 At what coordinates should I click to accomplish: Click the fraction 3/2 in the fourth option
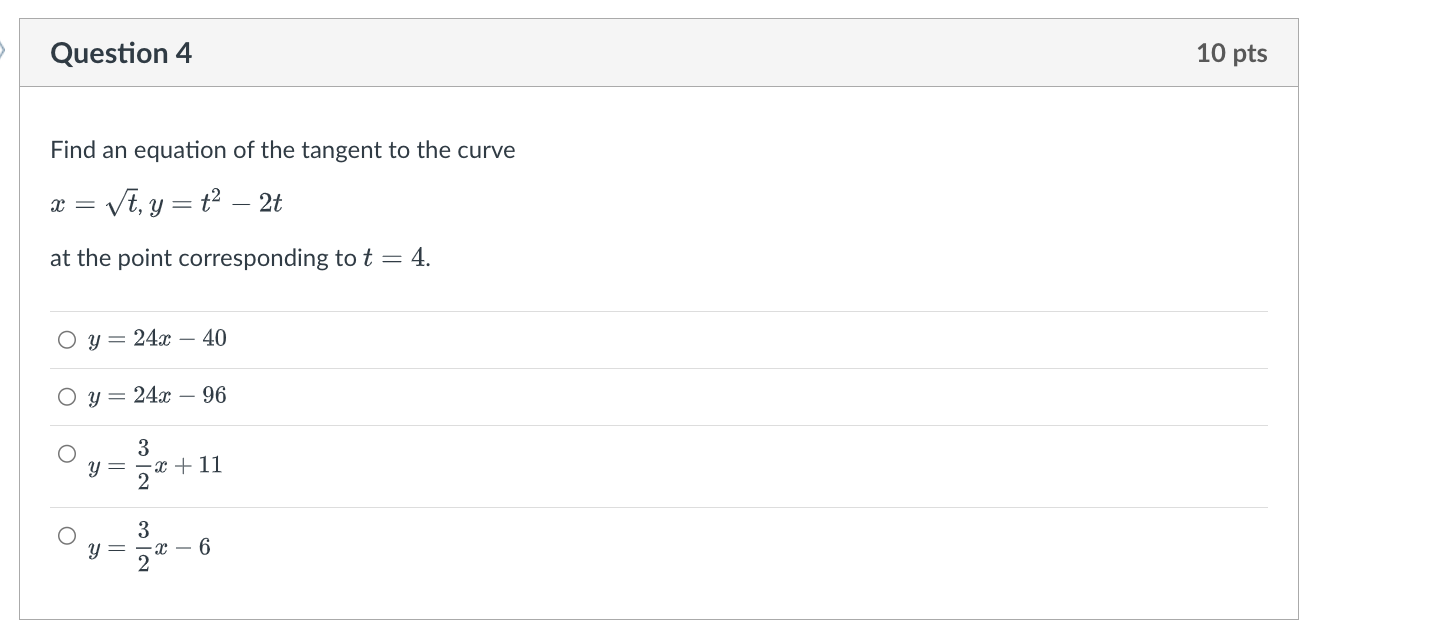click(143, 546)
